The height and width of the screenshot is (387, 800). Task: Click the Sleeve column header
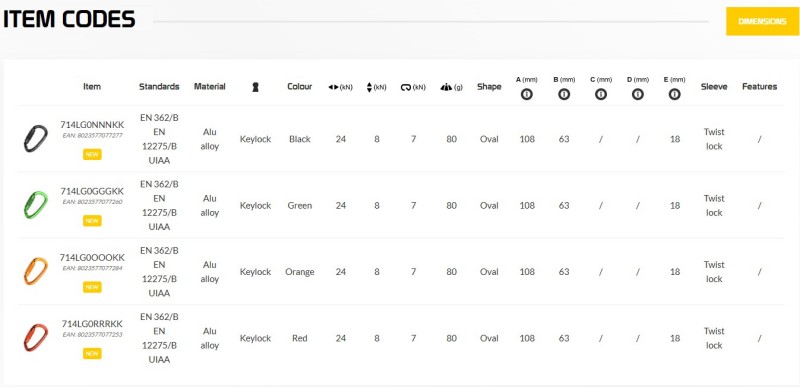(714, 87)
